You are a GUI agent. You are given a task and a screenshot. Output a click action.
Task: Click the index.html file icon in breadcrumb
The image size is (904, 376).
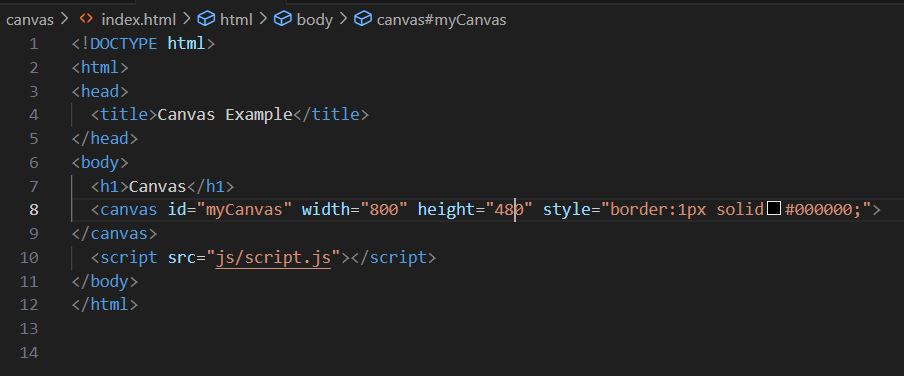86,19
